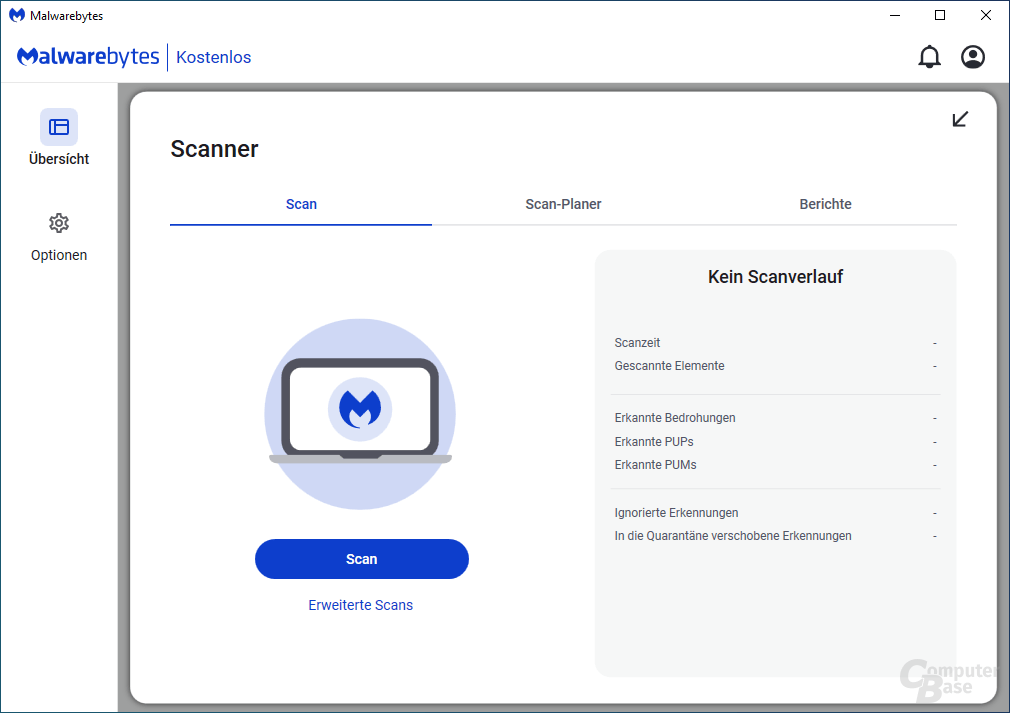
Task: Click the Malwarebytes logo in the header
Action: tap(88, 57)
